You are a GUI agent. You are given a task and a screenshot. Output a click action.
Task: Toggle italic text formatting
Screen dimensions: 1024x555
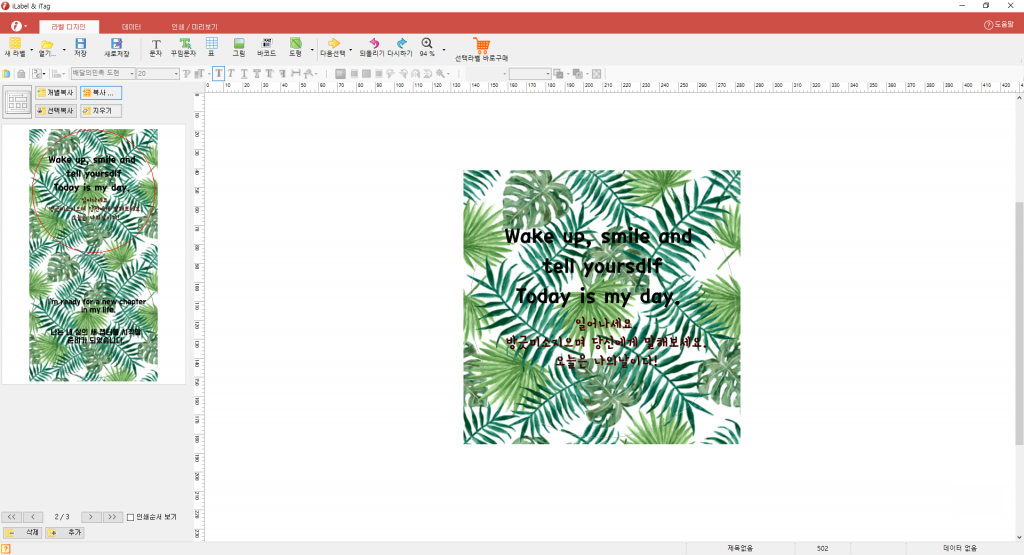(231, 74)
